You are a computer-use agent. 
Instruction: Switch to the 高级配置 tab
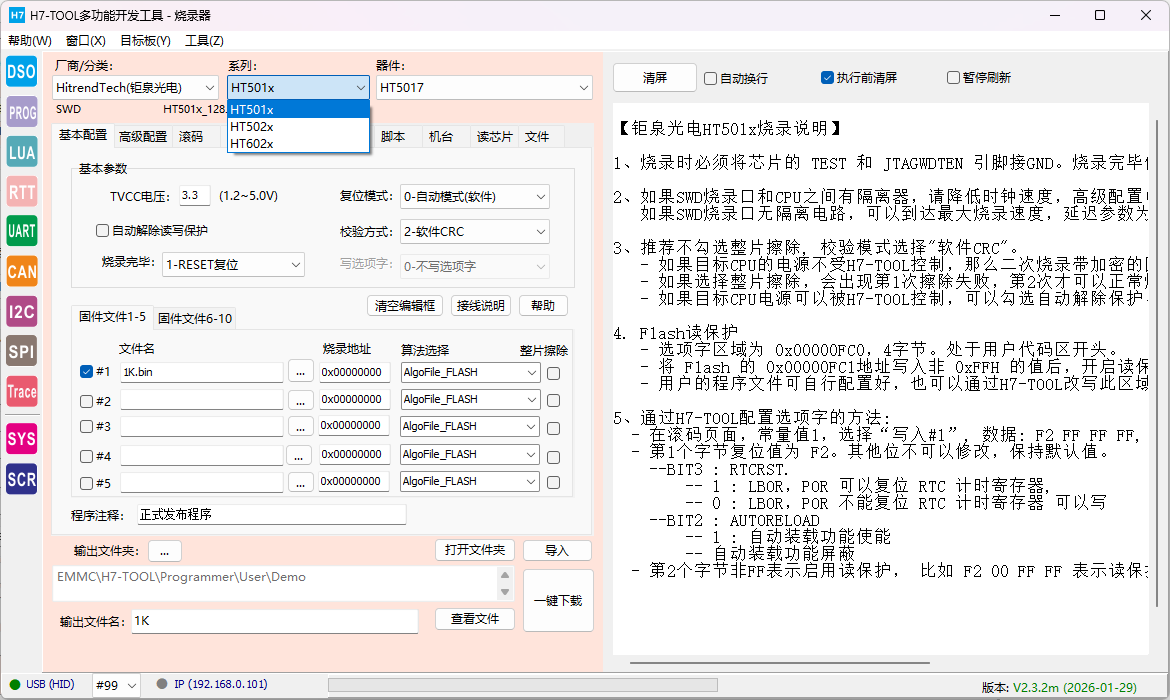click(x=143, y=137)
